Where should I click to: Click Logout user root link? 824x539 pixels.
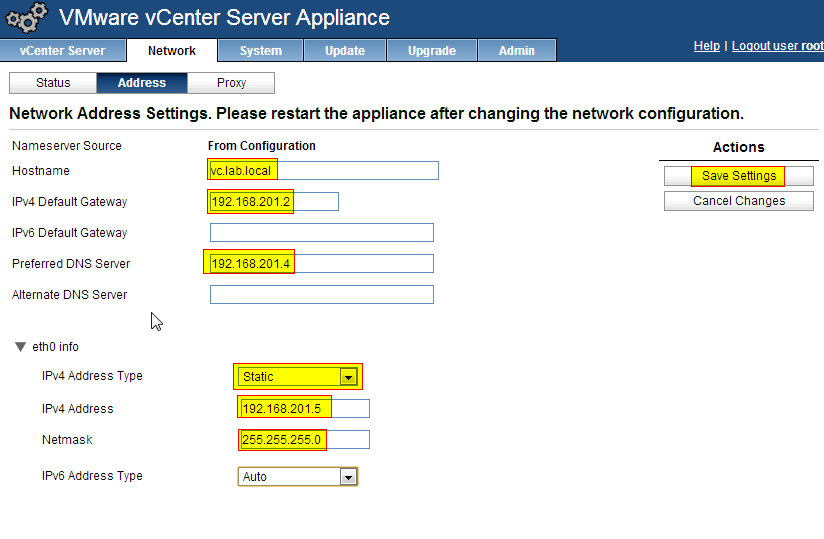click(777, 46)
